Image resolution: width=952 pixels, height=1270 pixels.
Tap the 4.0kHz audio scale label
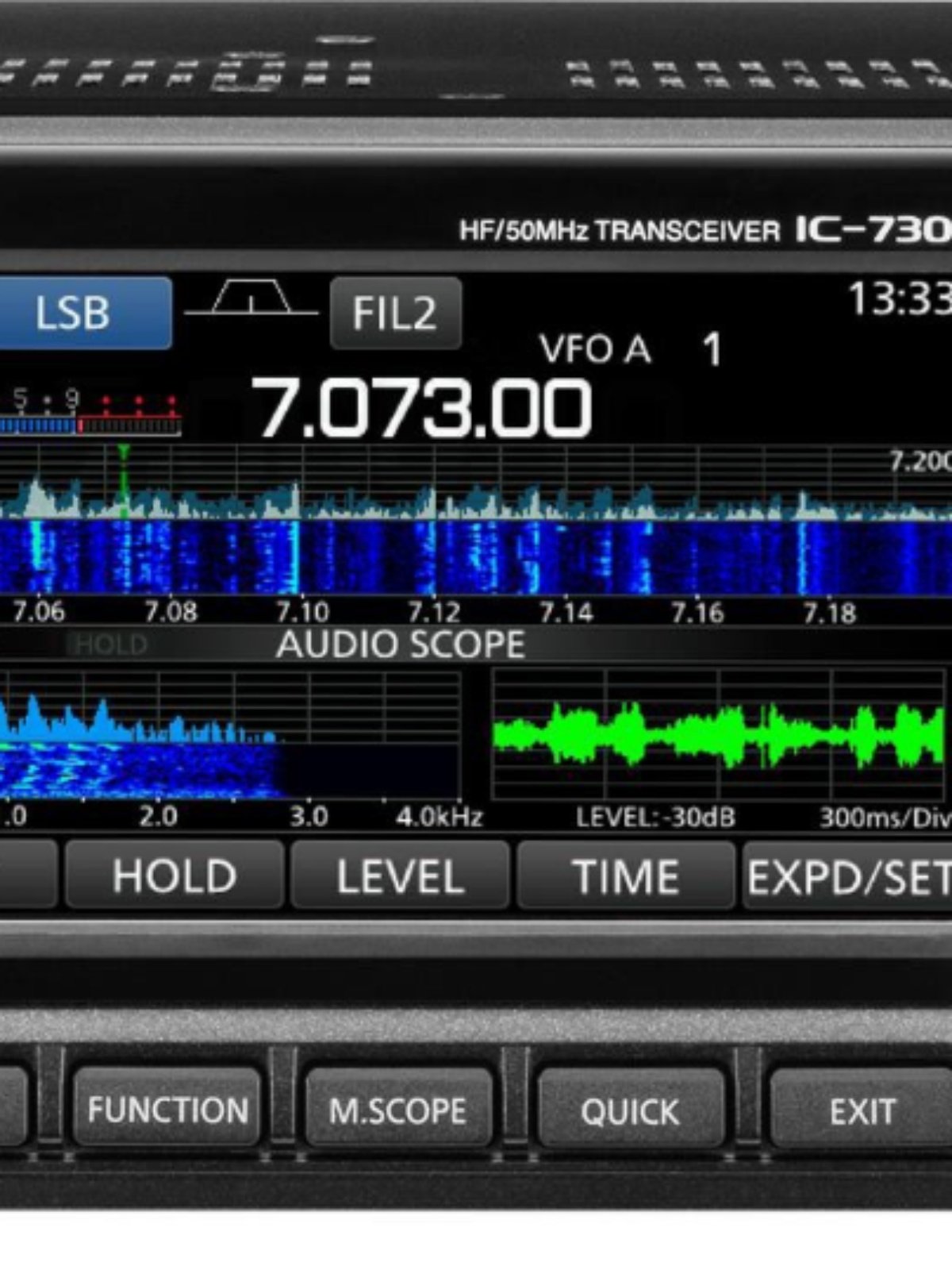point(439,817)
